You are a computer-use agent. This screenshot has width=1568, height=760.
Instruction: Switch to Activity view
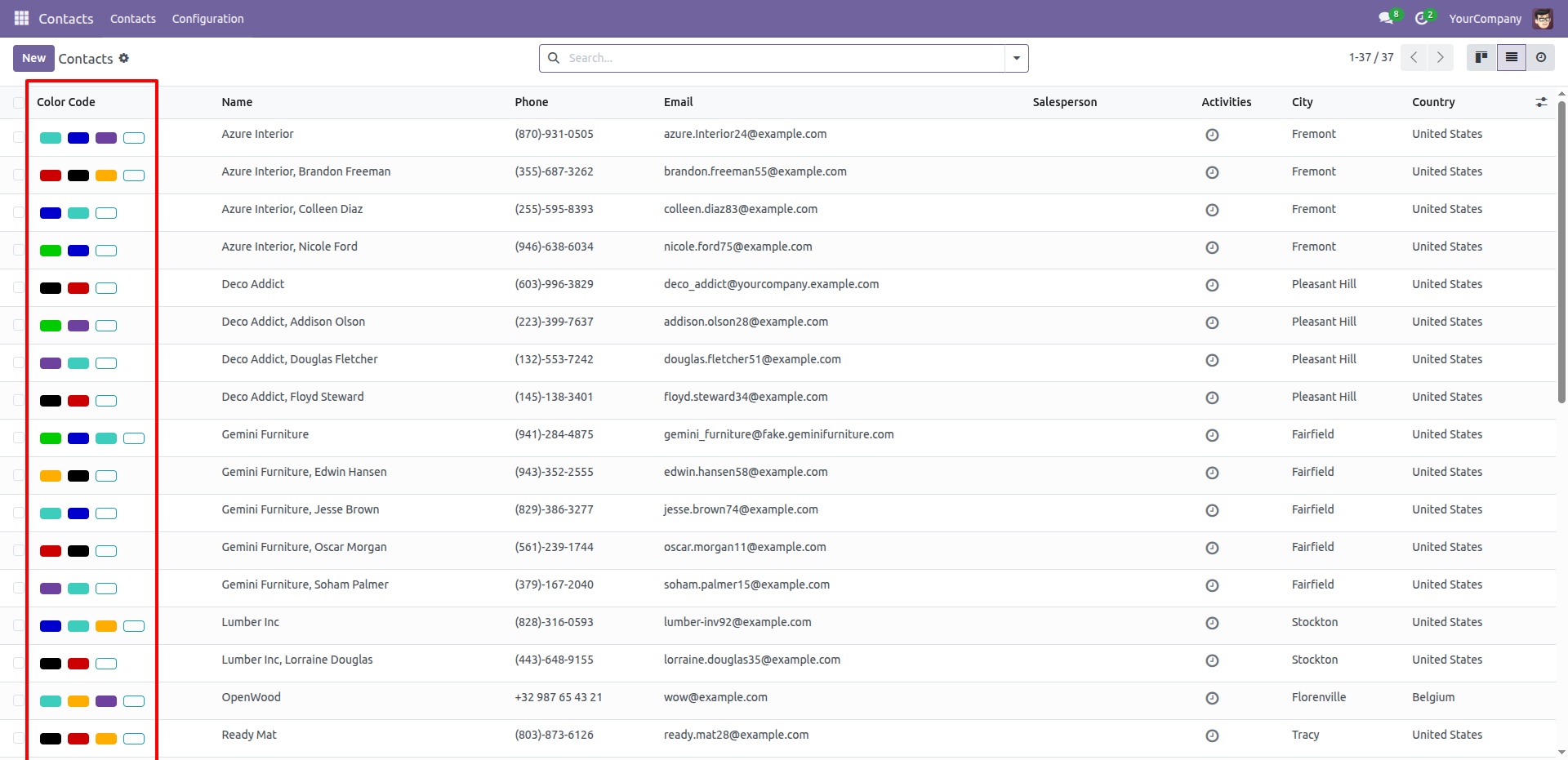point(1541,57)
